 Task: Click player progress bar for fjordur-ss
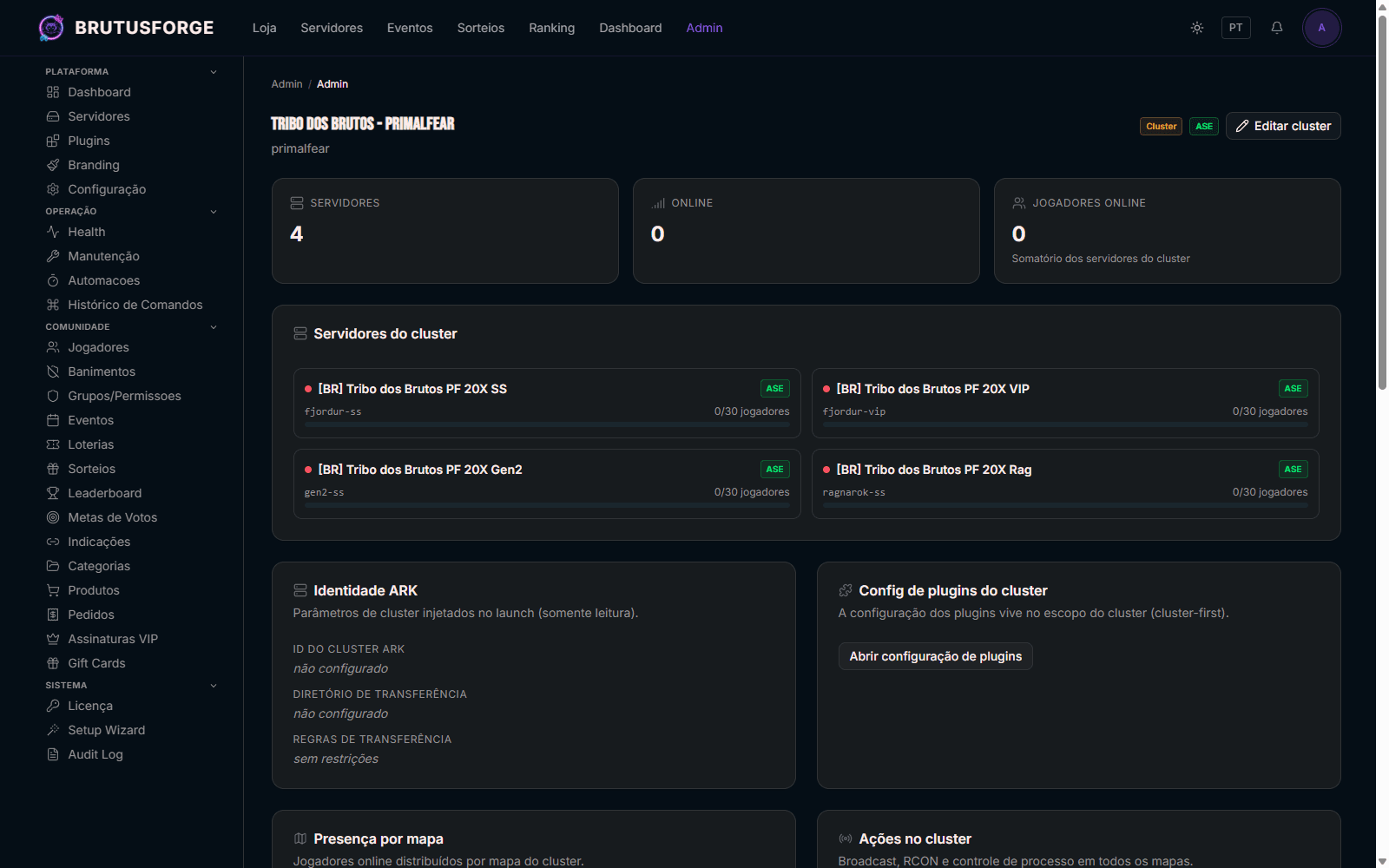(x=547, y=424)
